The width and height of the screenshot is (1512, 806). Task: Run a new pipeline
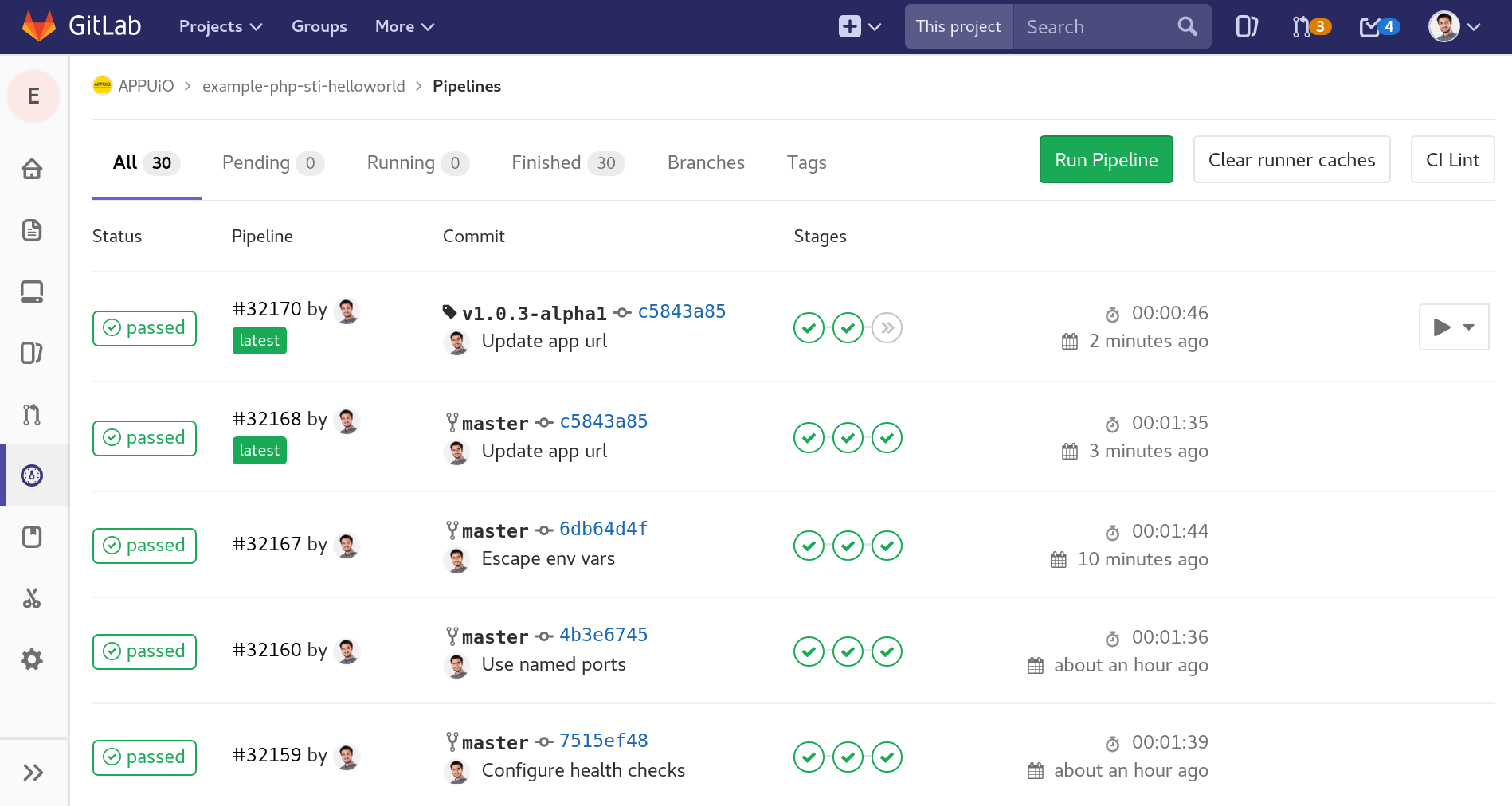pyautogui.click(x=1106, y=159)
